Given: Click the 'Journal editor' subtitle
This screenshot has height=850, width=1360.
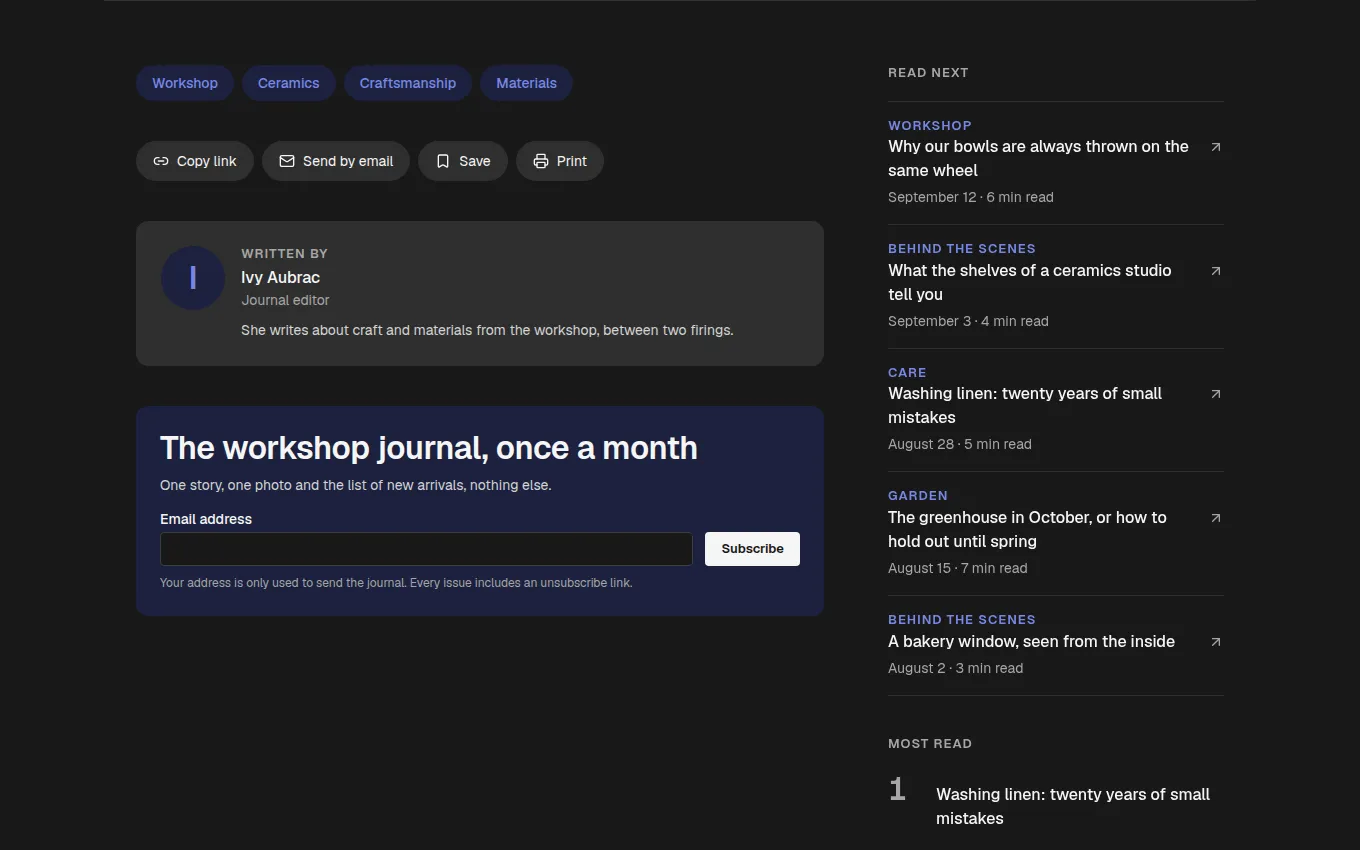Looking at the screenshot, I should [x=285, y=300].
